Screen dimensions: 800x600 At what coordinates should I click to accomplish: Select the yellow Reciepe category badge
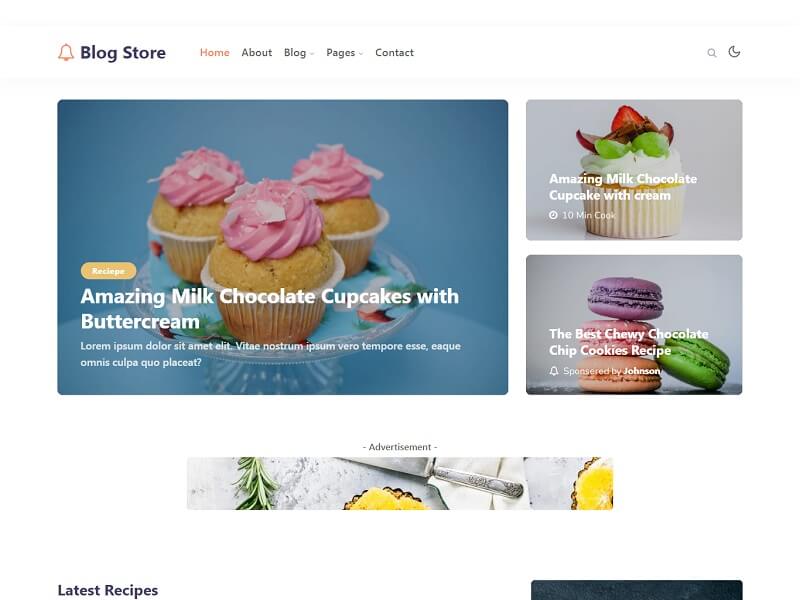pos(108,271)
